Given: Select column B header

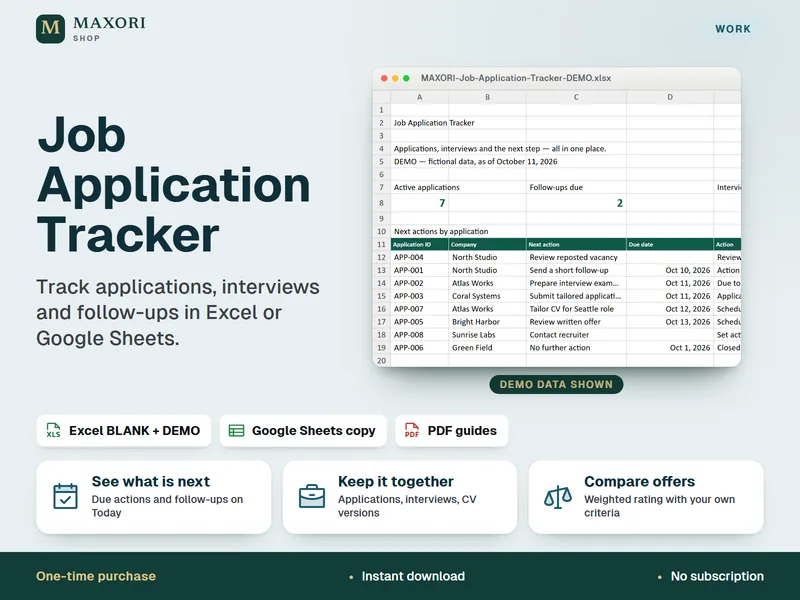Looking at the screenshot, I should (x=487, y=97).
